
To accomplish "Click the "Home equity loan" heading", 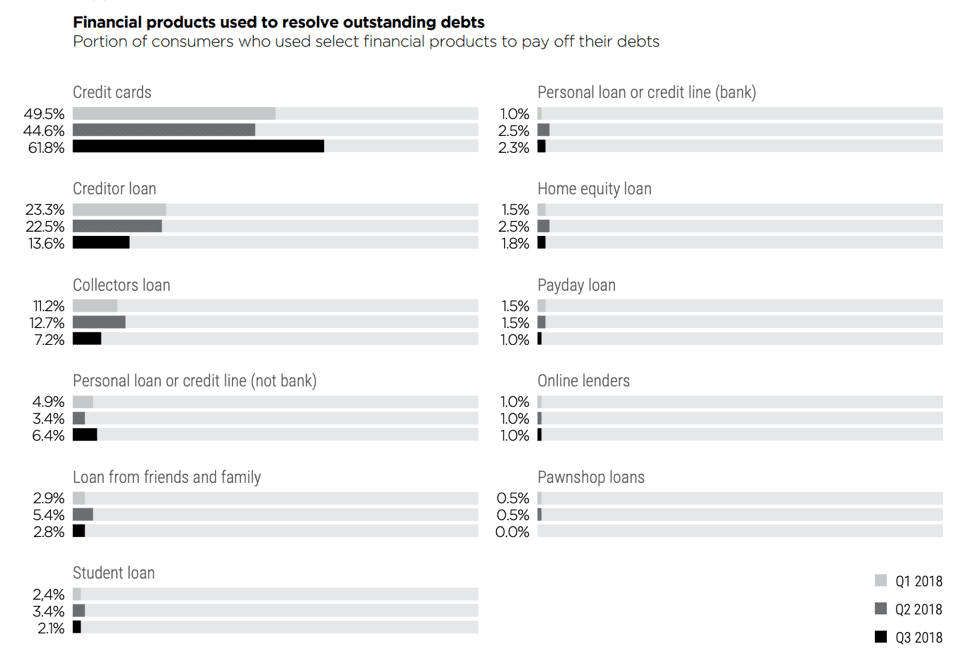I will click(594, 189).
